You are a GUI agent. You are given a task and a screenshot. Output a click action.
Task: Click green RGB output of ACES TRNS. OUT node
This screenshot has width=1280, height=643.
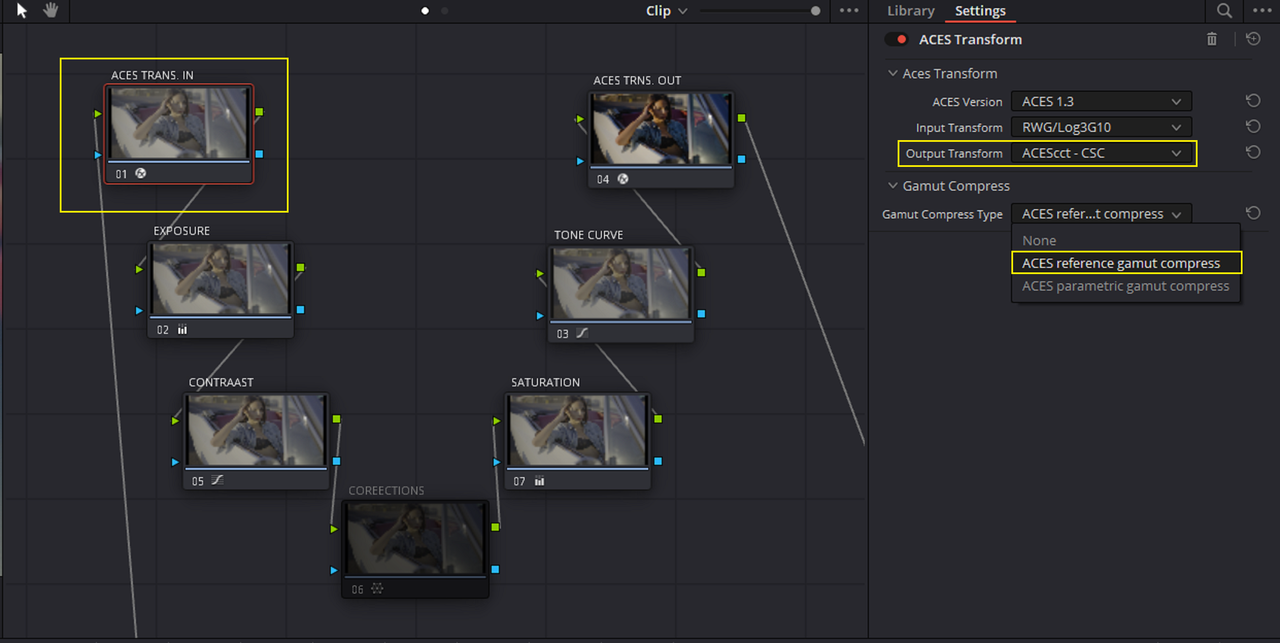(741, 118)
